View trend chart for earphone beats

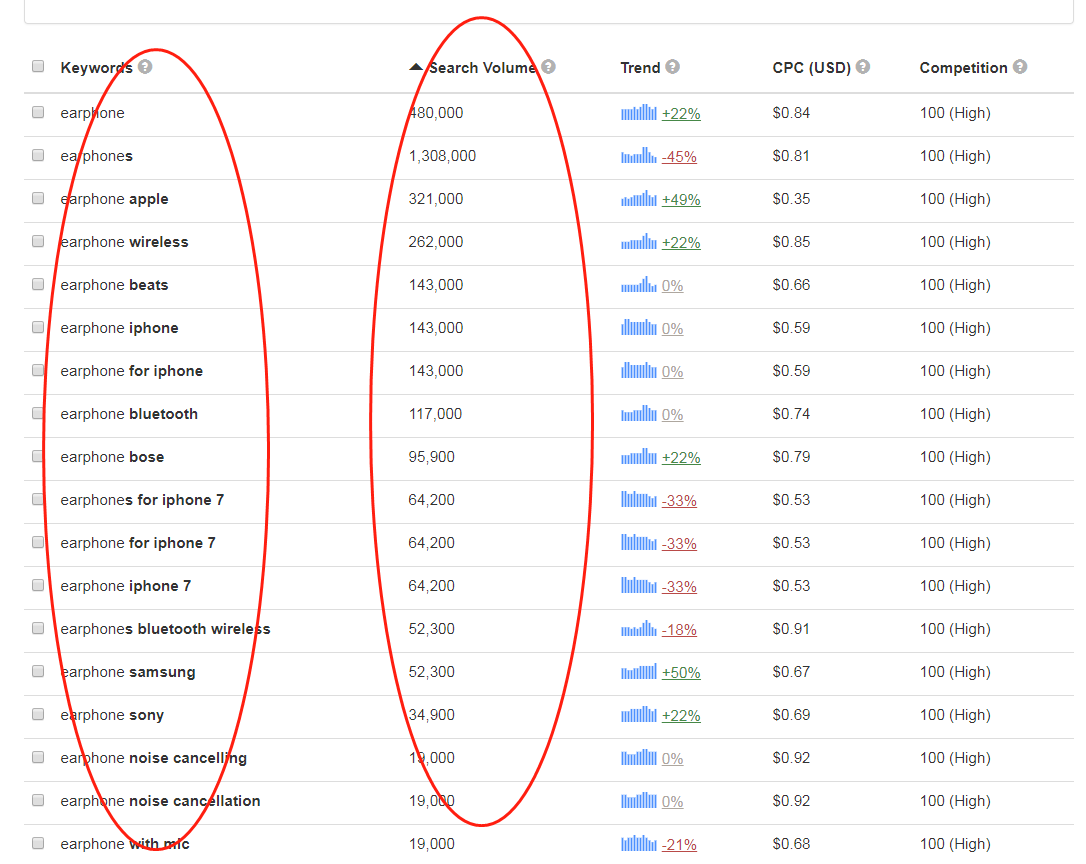point(639,284)
